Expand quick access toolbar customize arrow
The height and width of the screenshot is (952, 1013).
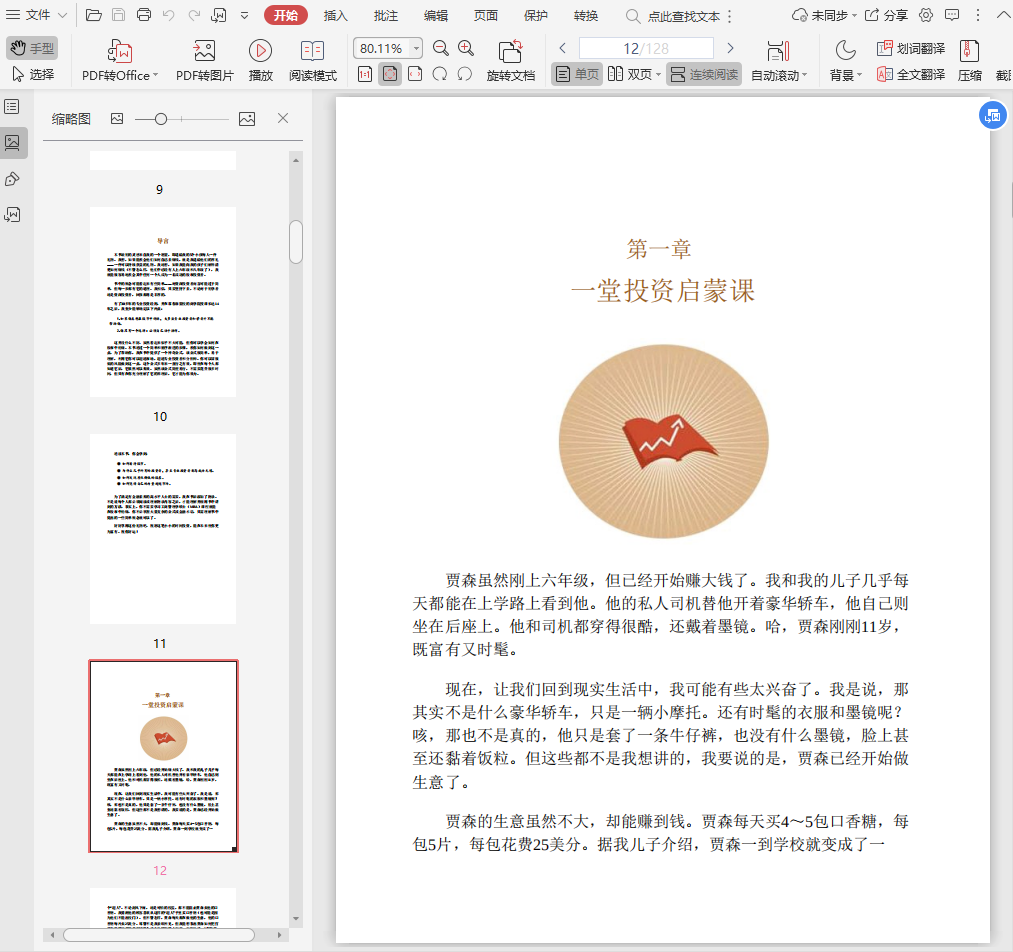click(x=244, y=15)
